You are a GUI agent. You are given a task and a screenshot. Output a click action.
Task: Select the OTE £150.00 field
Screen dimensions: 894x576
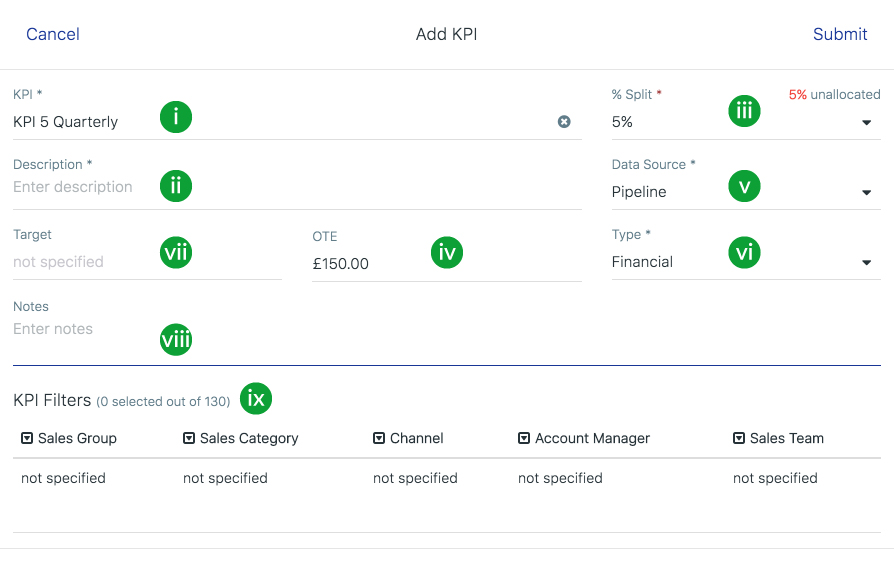point(446,263)
